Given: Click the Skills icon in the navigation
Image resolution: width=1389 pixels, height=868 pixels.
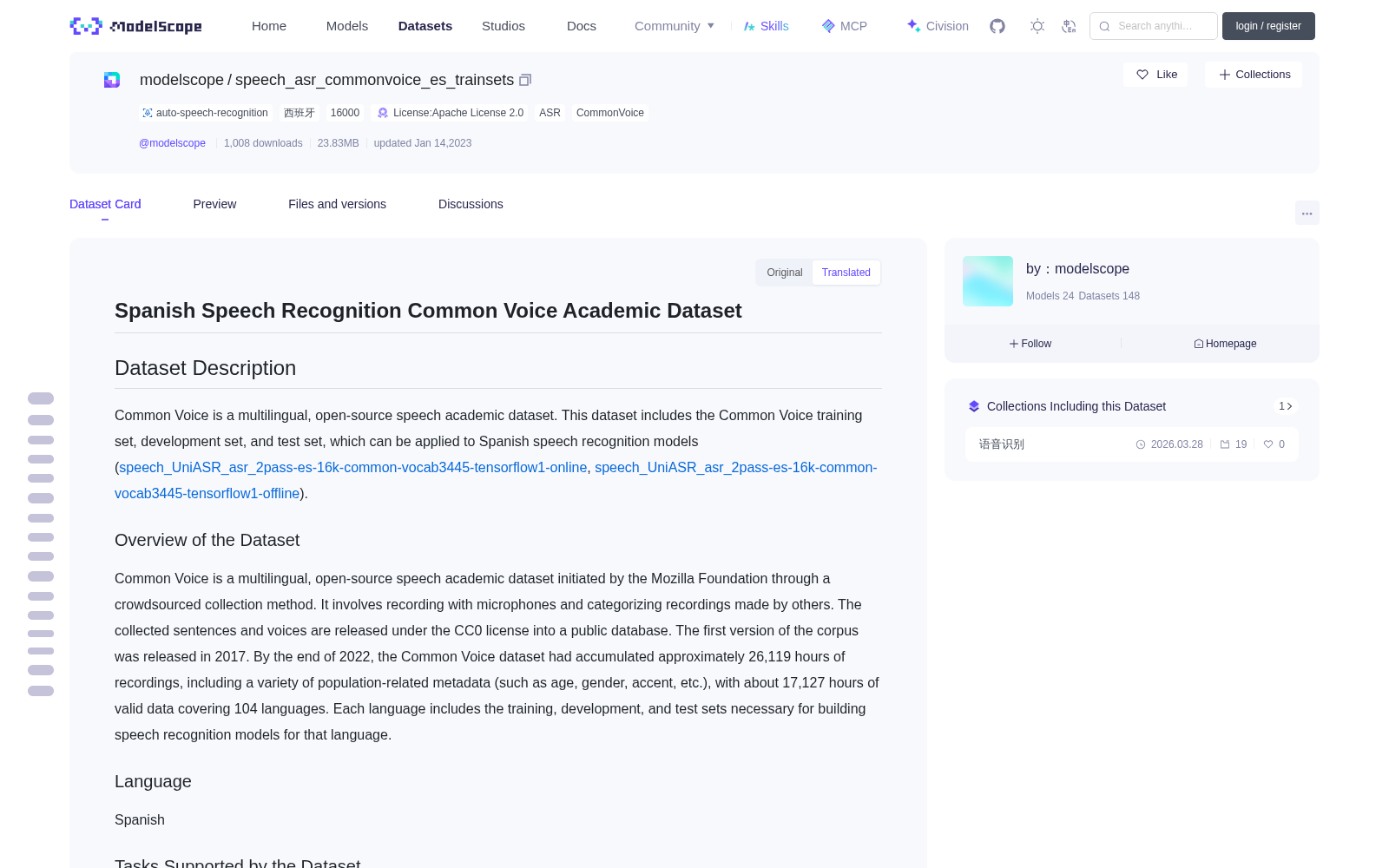Looking at the screenshot, I should coord(749,26).
